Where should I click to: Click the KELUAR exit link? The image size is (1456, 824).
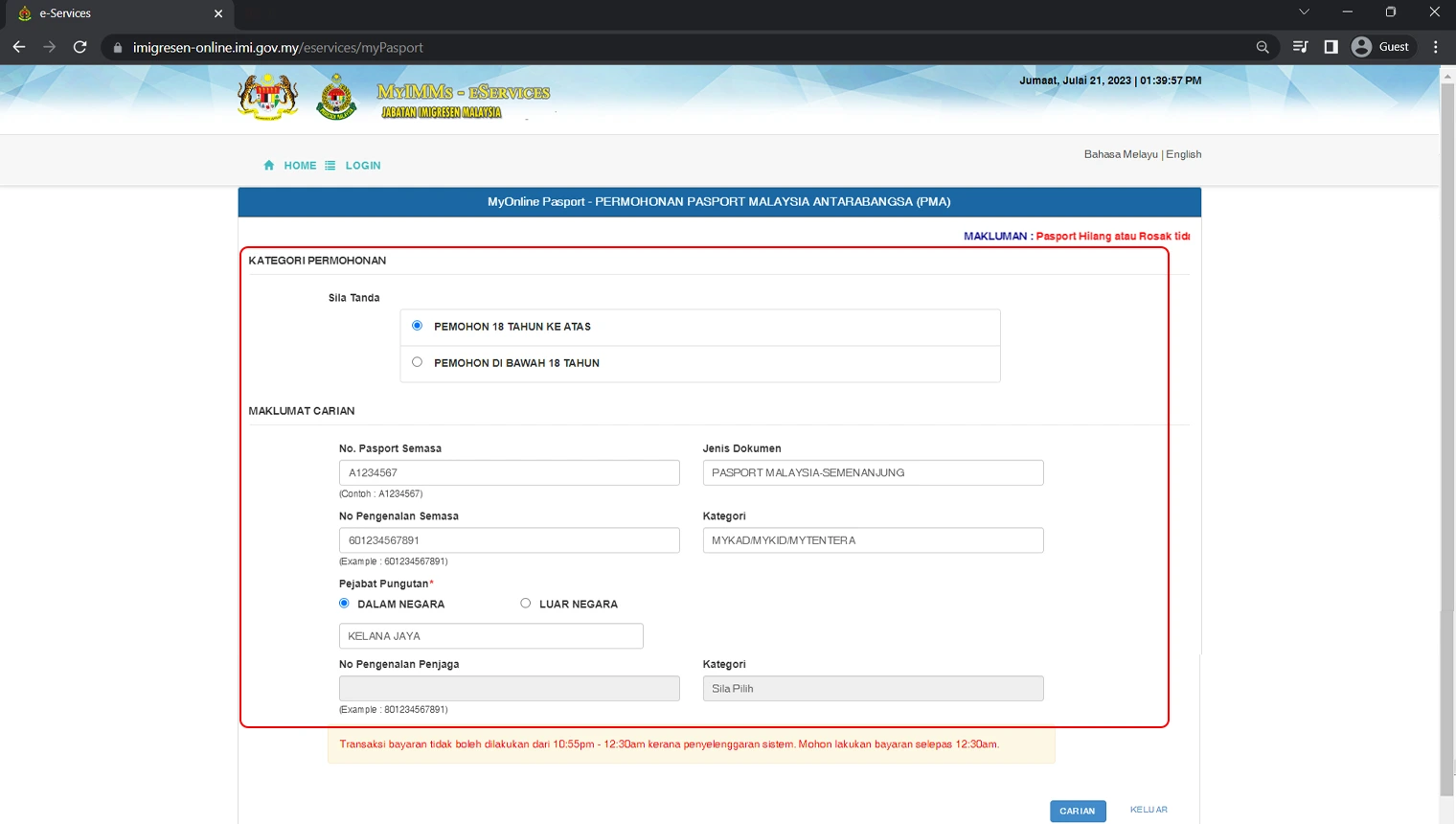[x=1149, y=810]
